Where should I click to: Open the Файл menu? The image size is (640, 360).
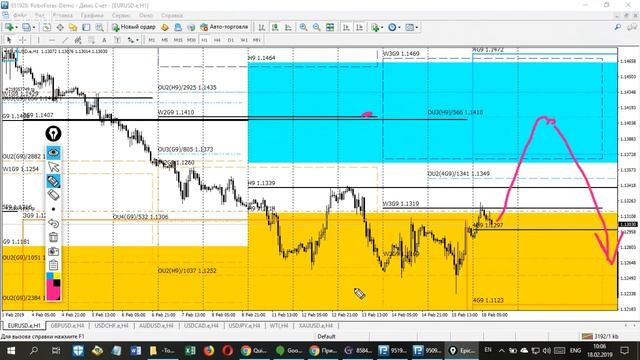[19, 16]
